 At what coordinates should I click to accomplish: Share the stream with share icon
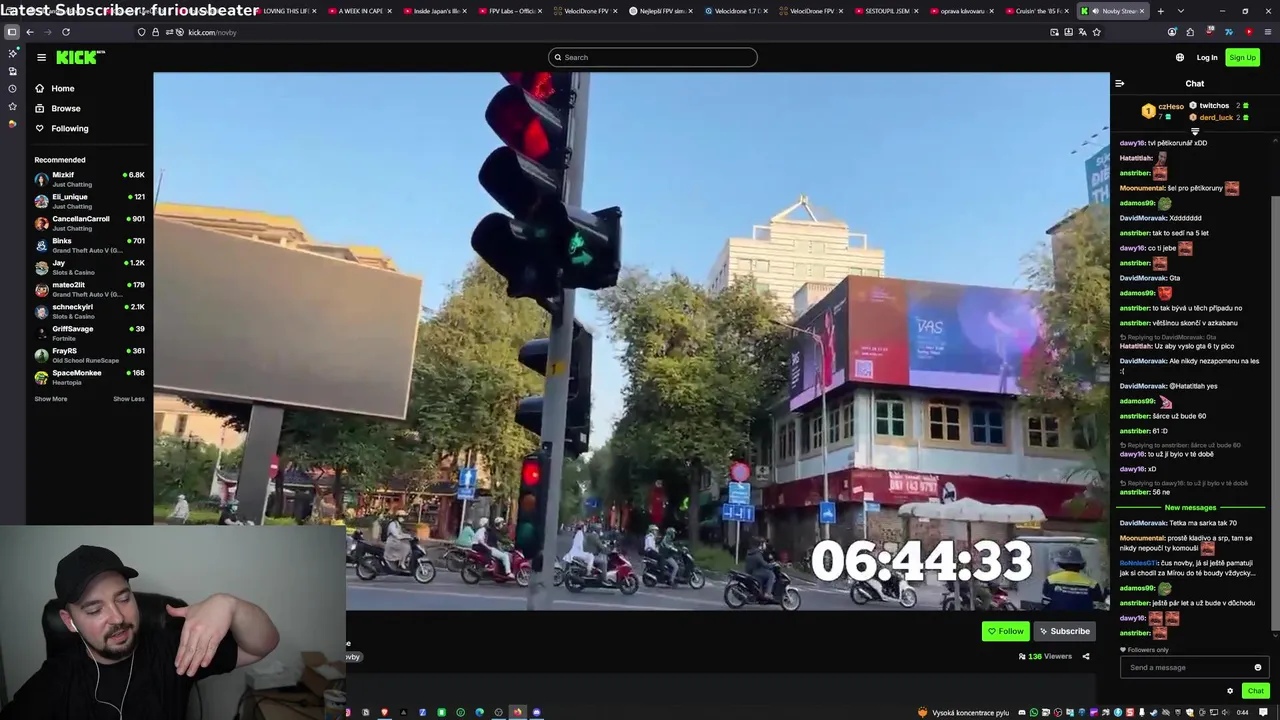click(x=1086, y=657)
